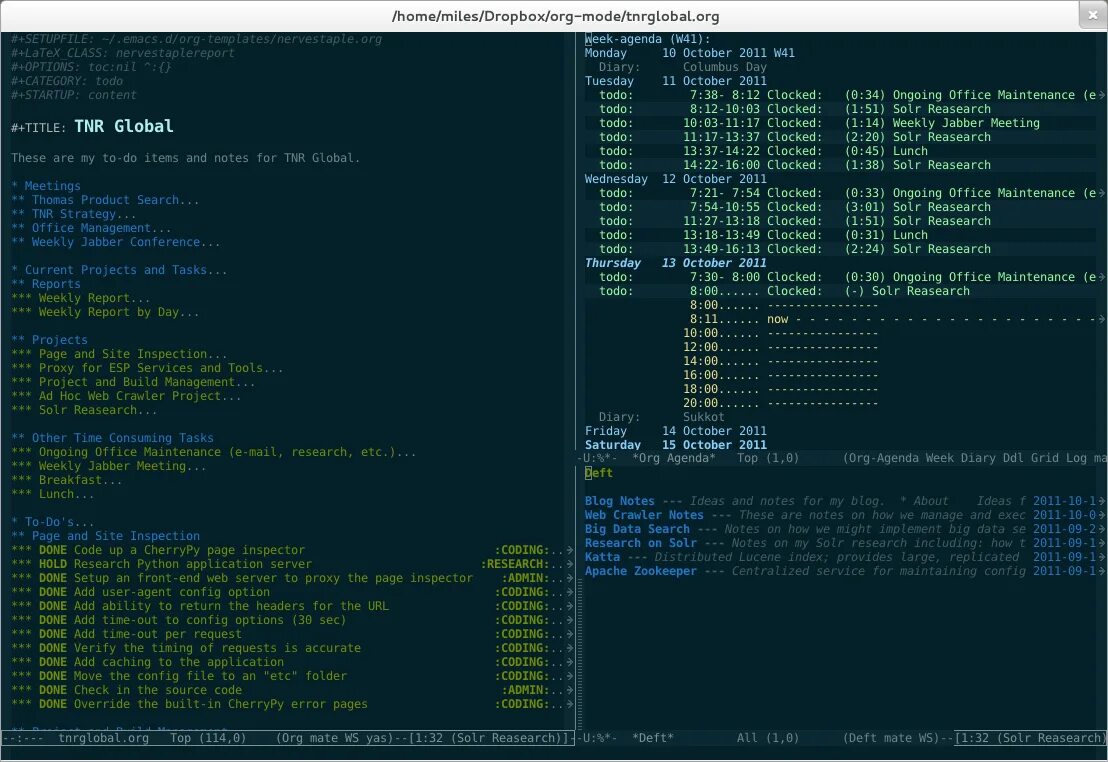Expand the TNR Strategy heading
The image size is (1108, 762).
click(x=74, y=214)
